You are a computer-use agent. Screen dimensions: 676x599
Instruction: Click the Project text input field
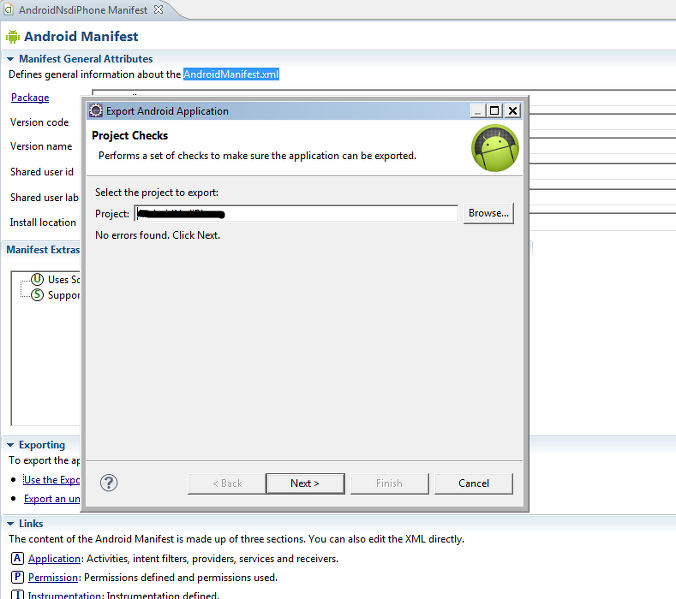tap(296, 213)
